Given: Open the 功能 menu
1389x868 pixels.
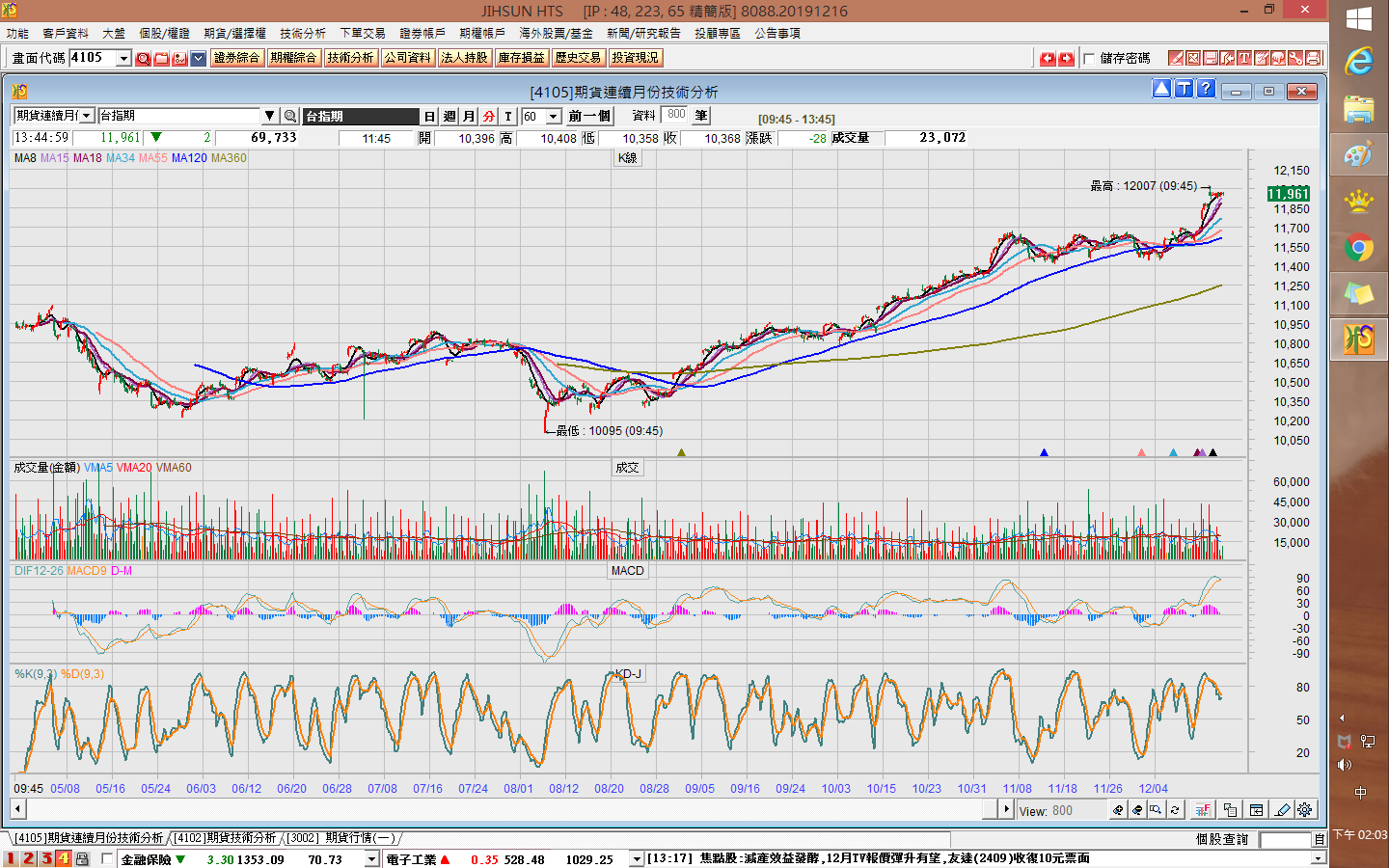Looking at the screenshot, I should pyautogui.click(x=17, y=33).
